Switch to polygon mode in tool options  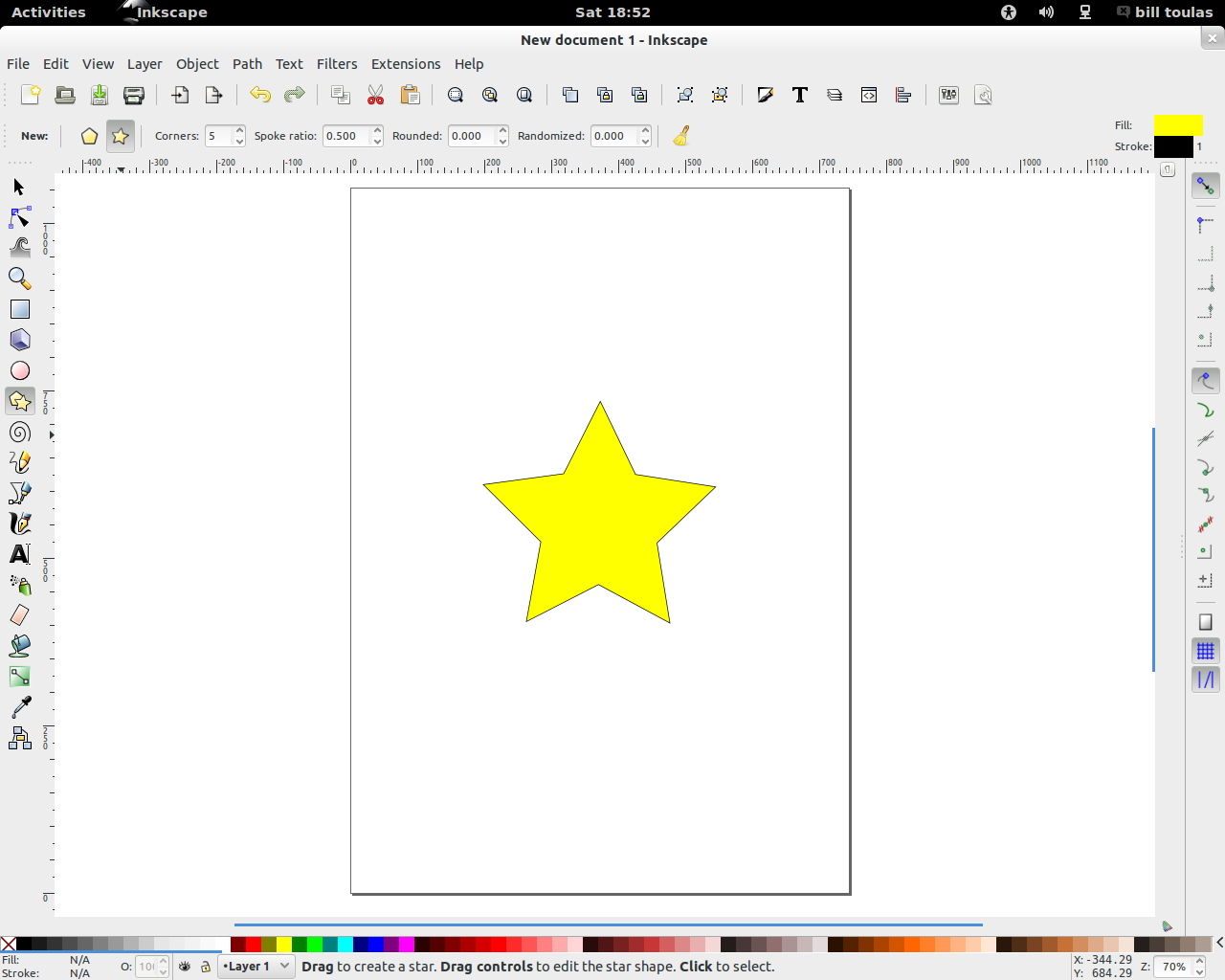pyautogui.click(x=89, y=136)
